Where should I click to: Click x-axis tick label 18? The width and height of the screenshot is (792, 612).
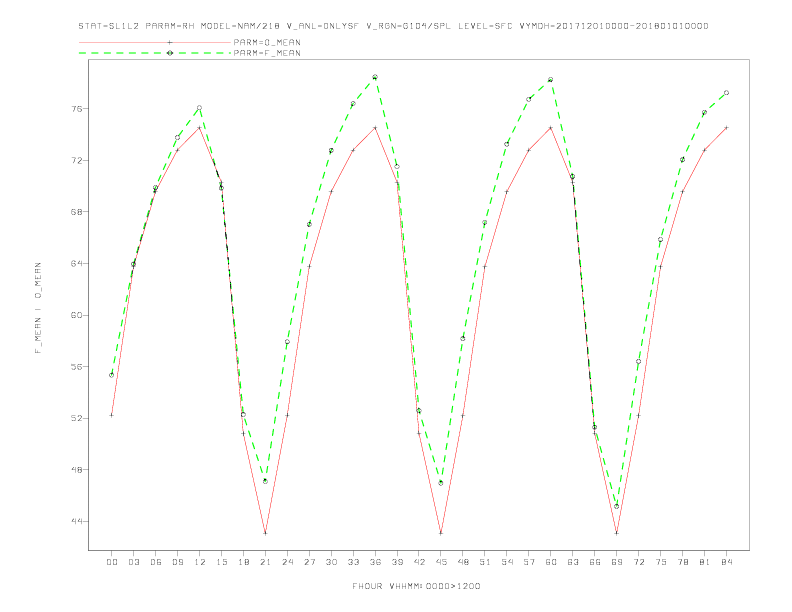243,562
